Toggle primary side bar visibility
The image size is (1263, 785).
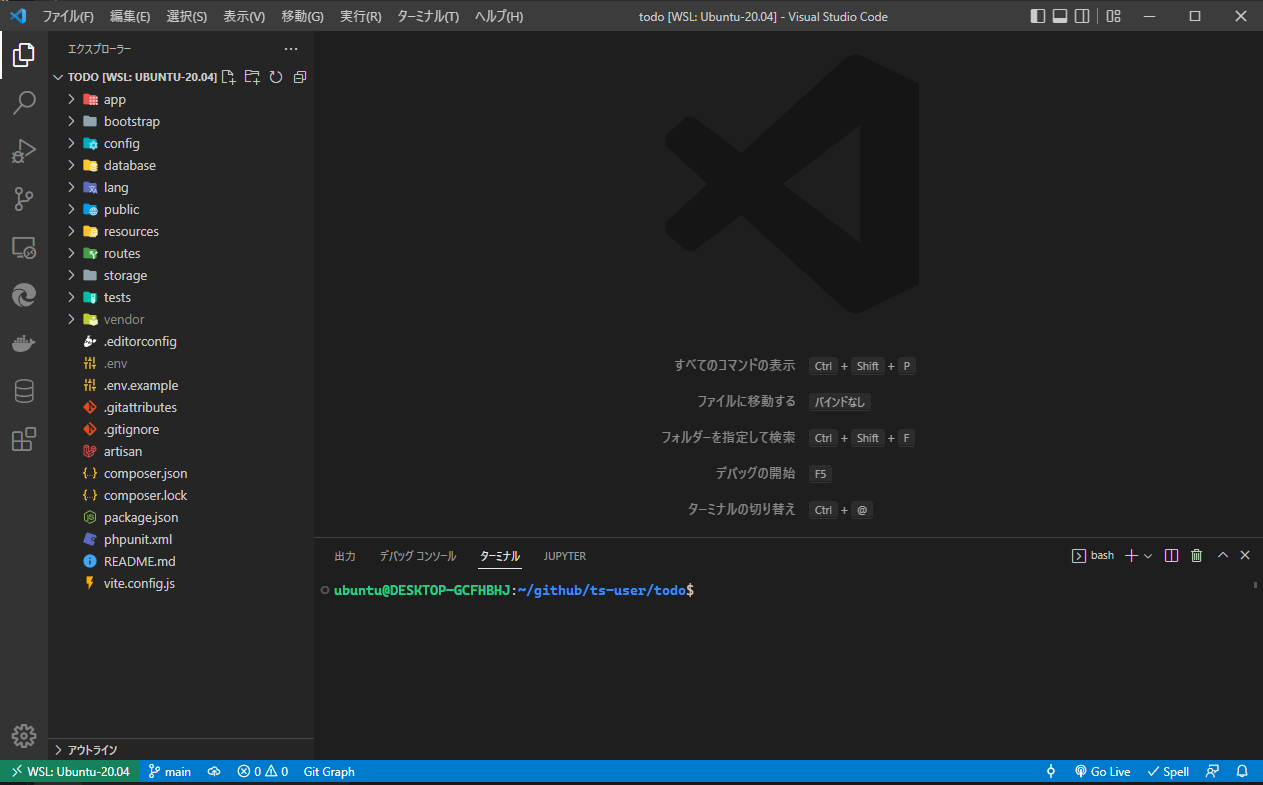pos(1037,16)
